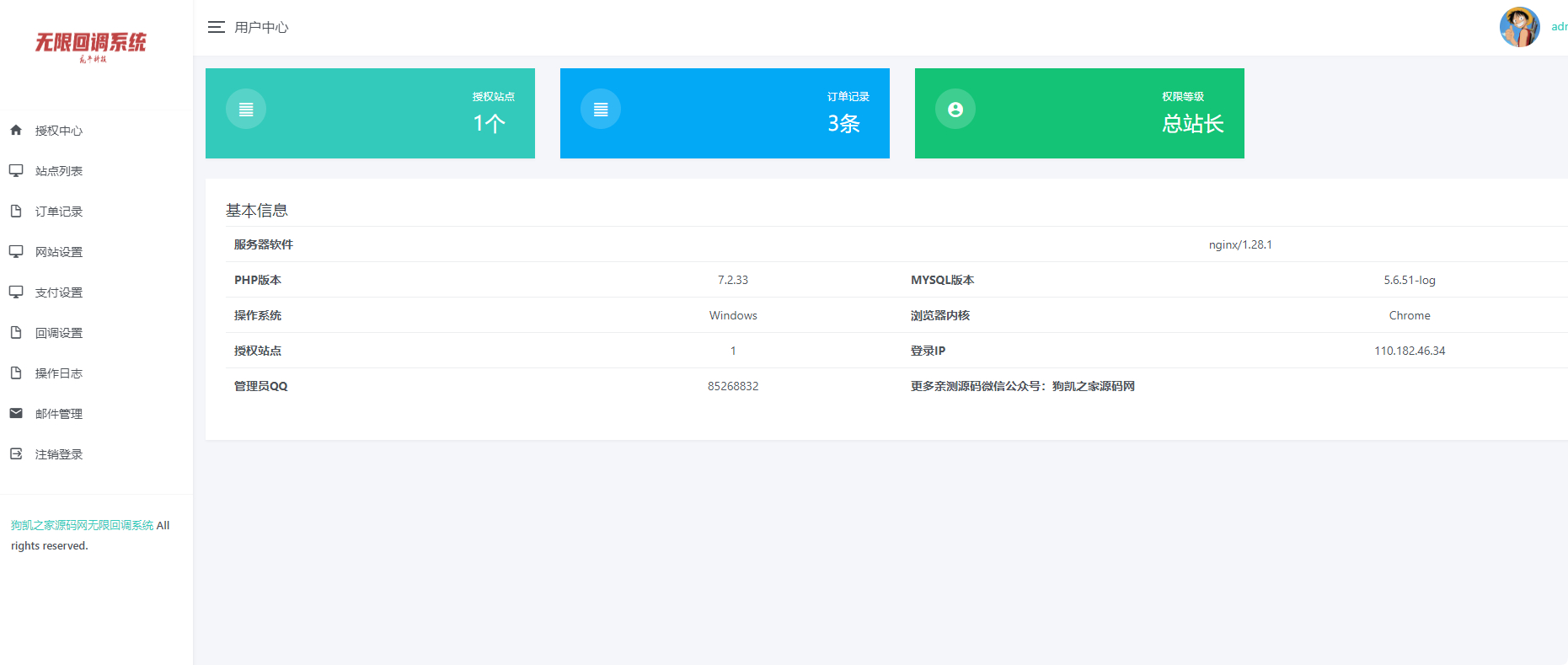Click the Windows value
The width and height of the screenshot is (1568, 665).
pos(733,315)
